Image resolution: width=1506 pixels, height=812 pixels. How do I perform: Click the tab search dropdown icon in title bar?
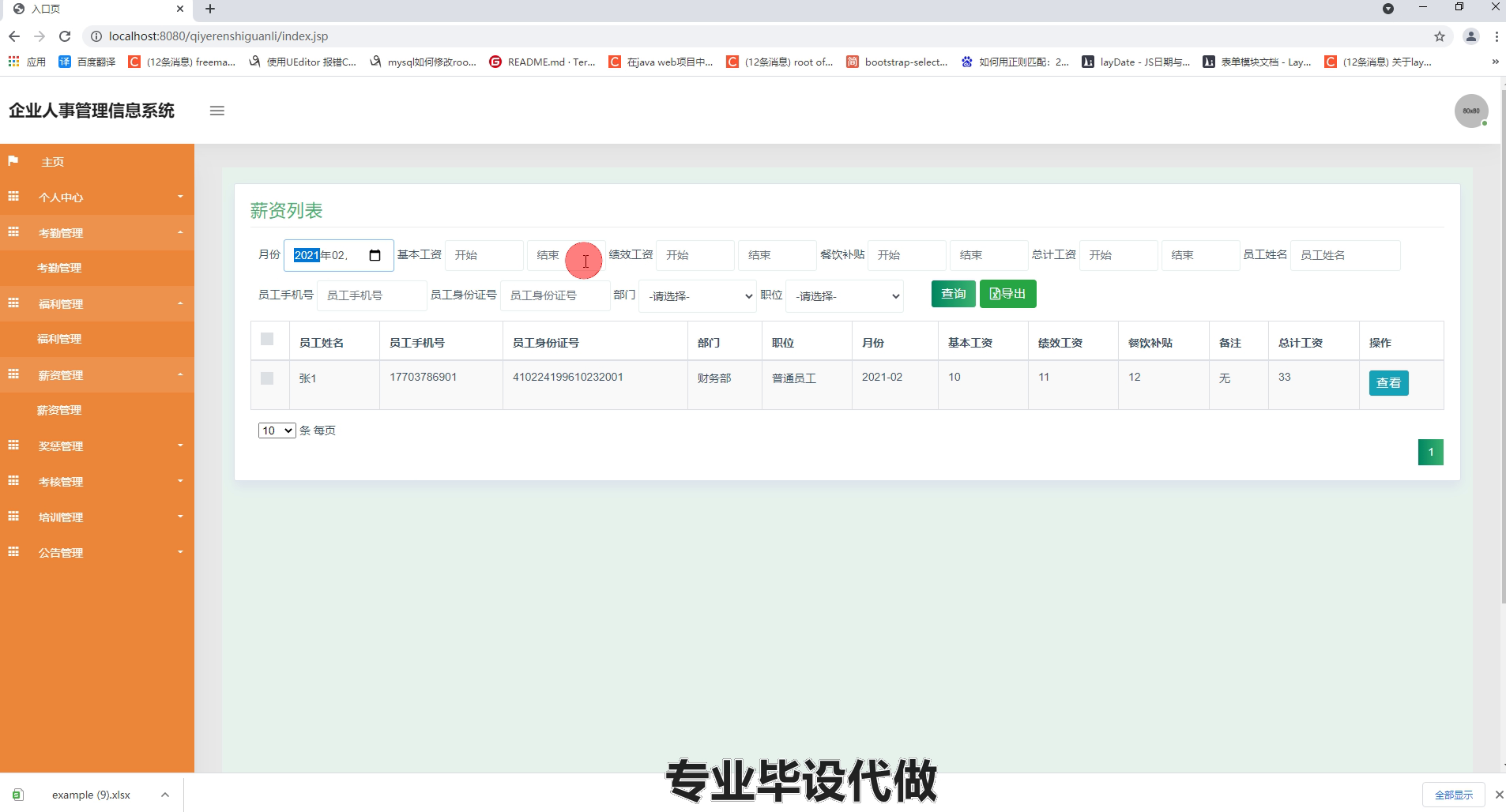1388,9
